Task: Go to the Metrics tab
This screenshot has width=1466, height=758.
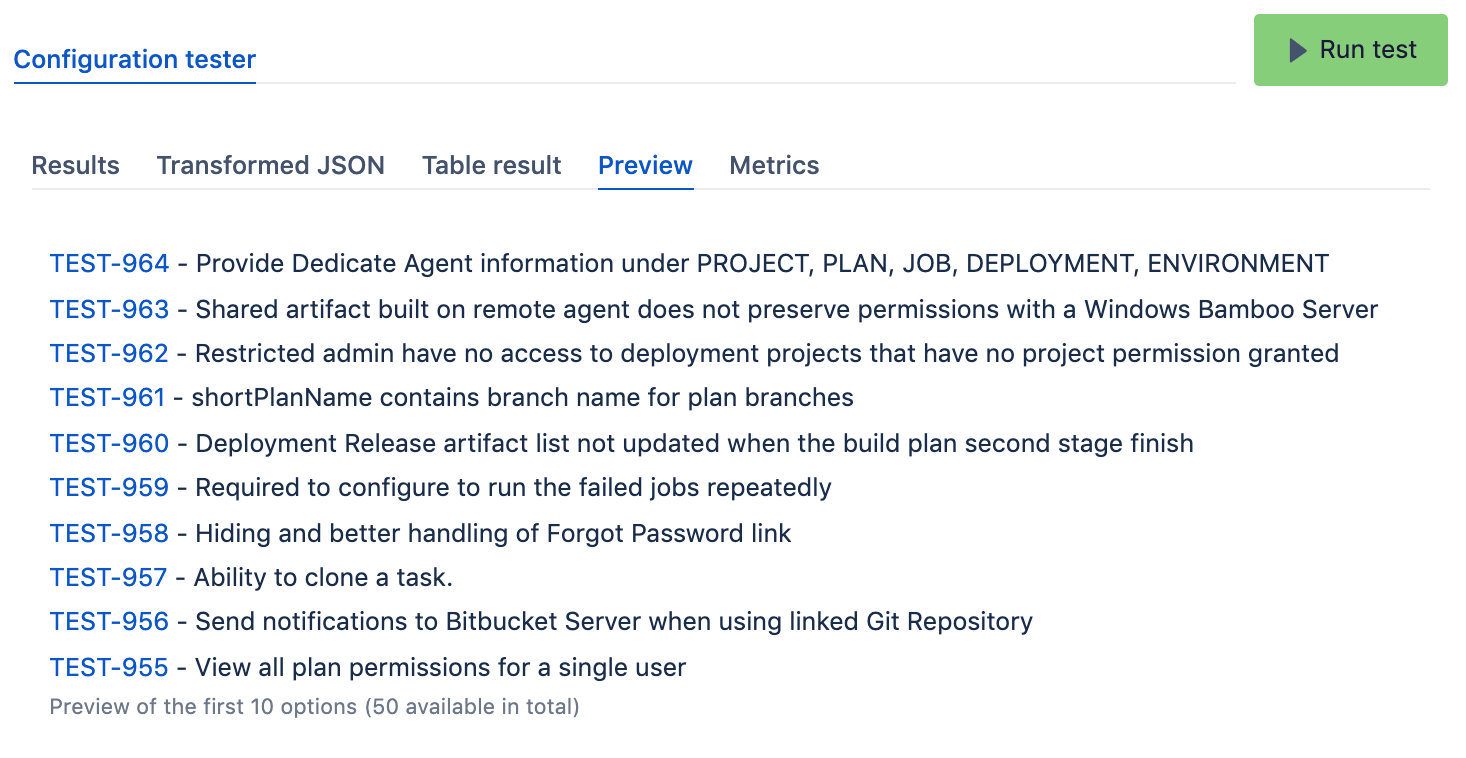Action: [774, 165]
